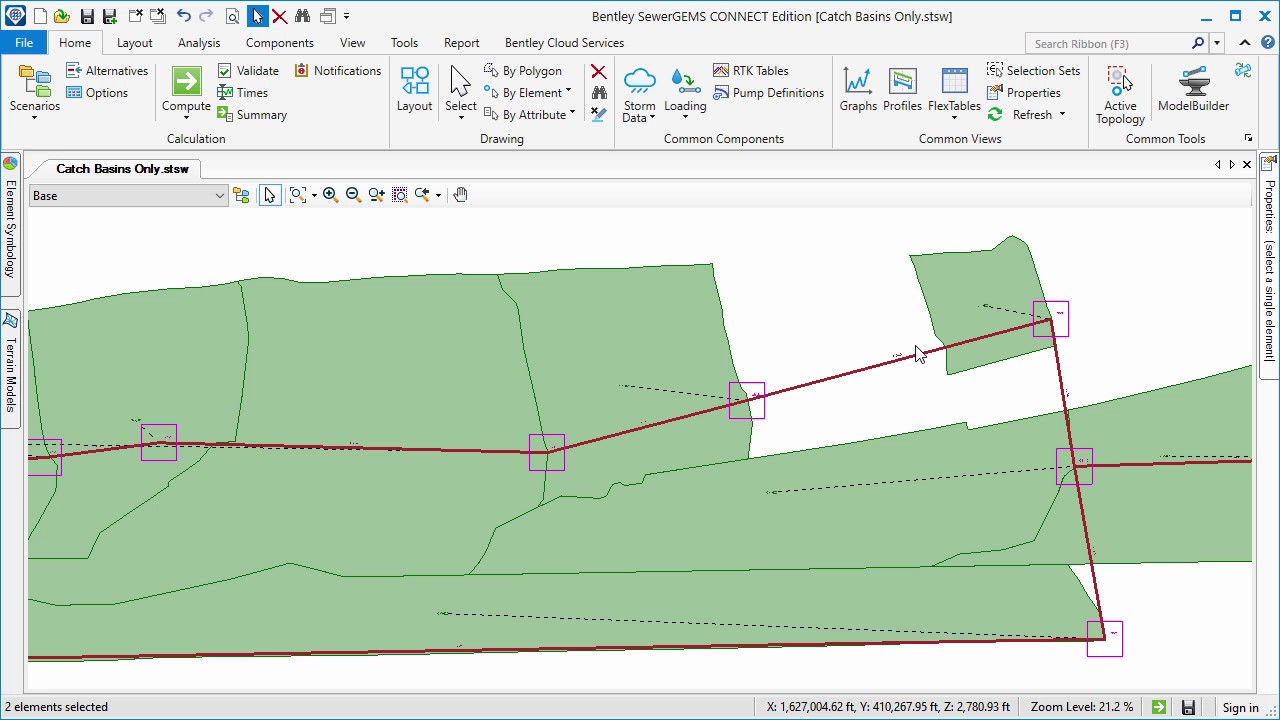Open Pump Definitions
This screenshot has height=720, width=1280.
pos(768,93)
